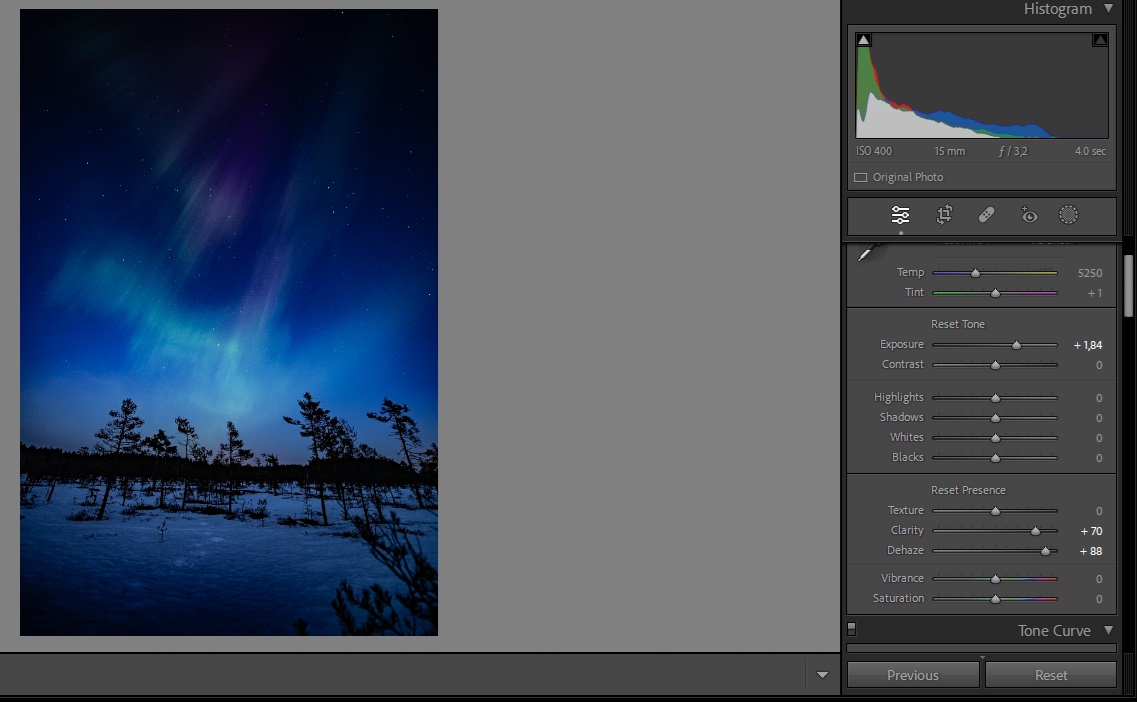
Task: Select the Healing bandage tool
Action: pos(986,215)
